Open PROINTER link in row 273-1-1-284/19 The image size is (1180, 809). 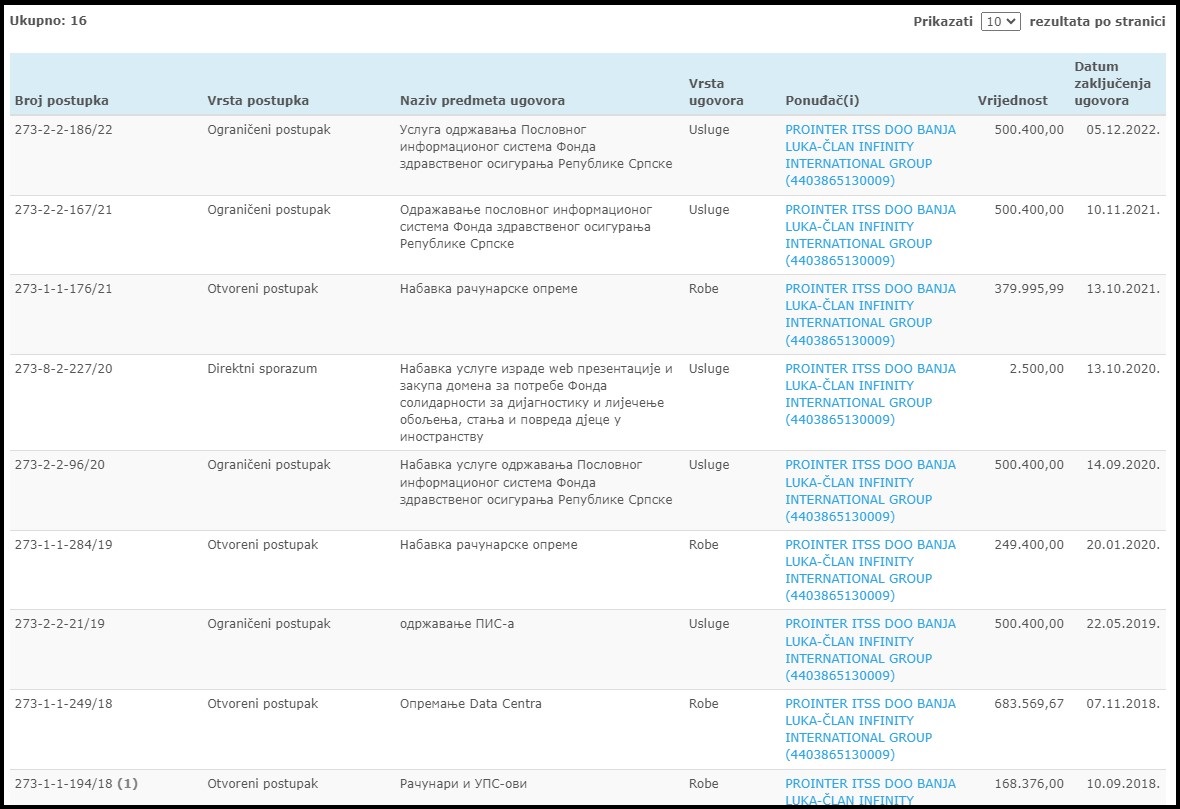[x=871, y=570]
